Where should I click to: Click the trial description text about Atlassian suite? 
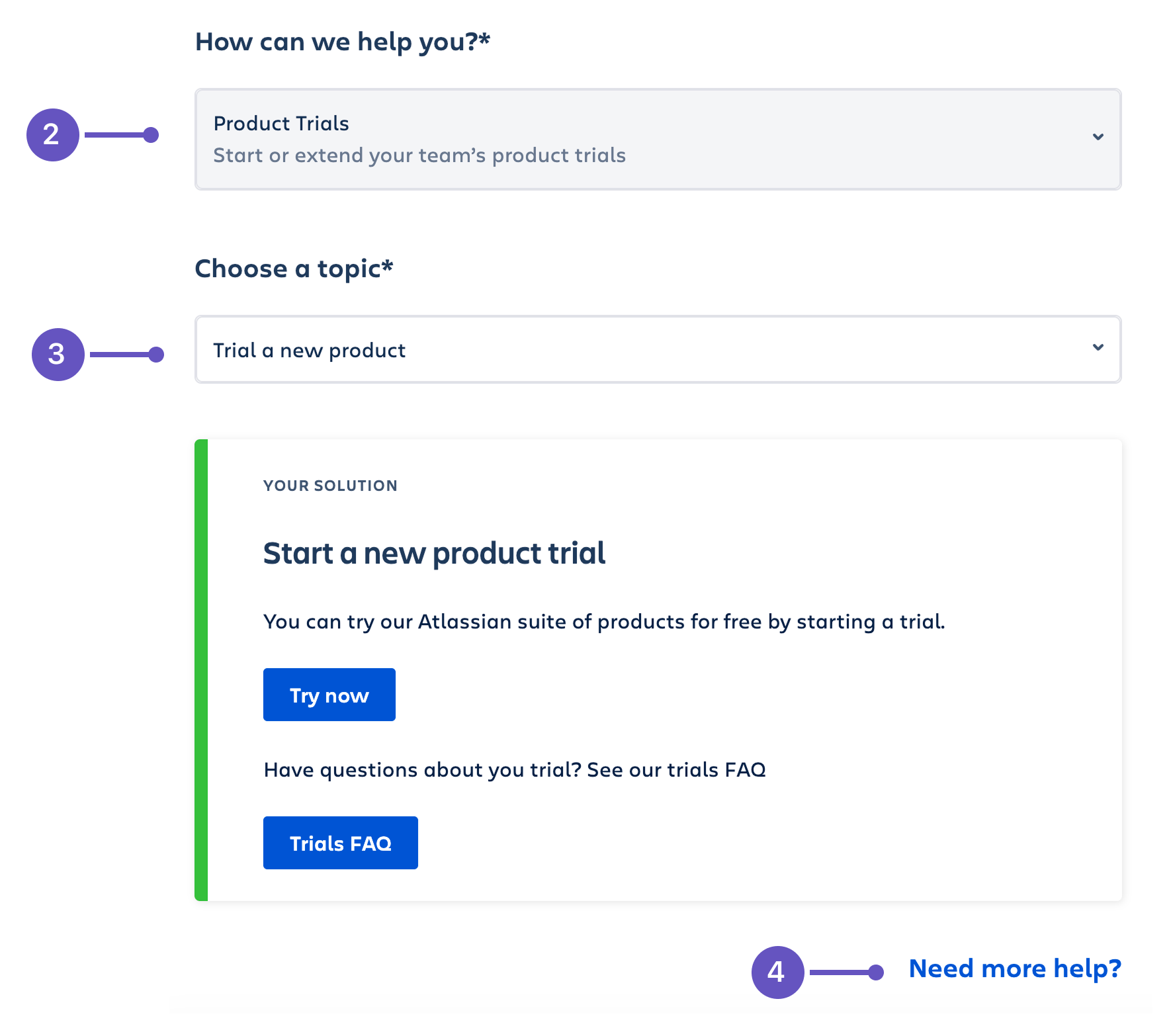(x=604, y=621)
